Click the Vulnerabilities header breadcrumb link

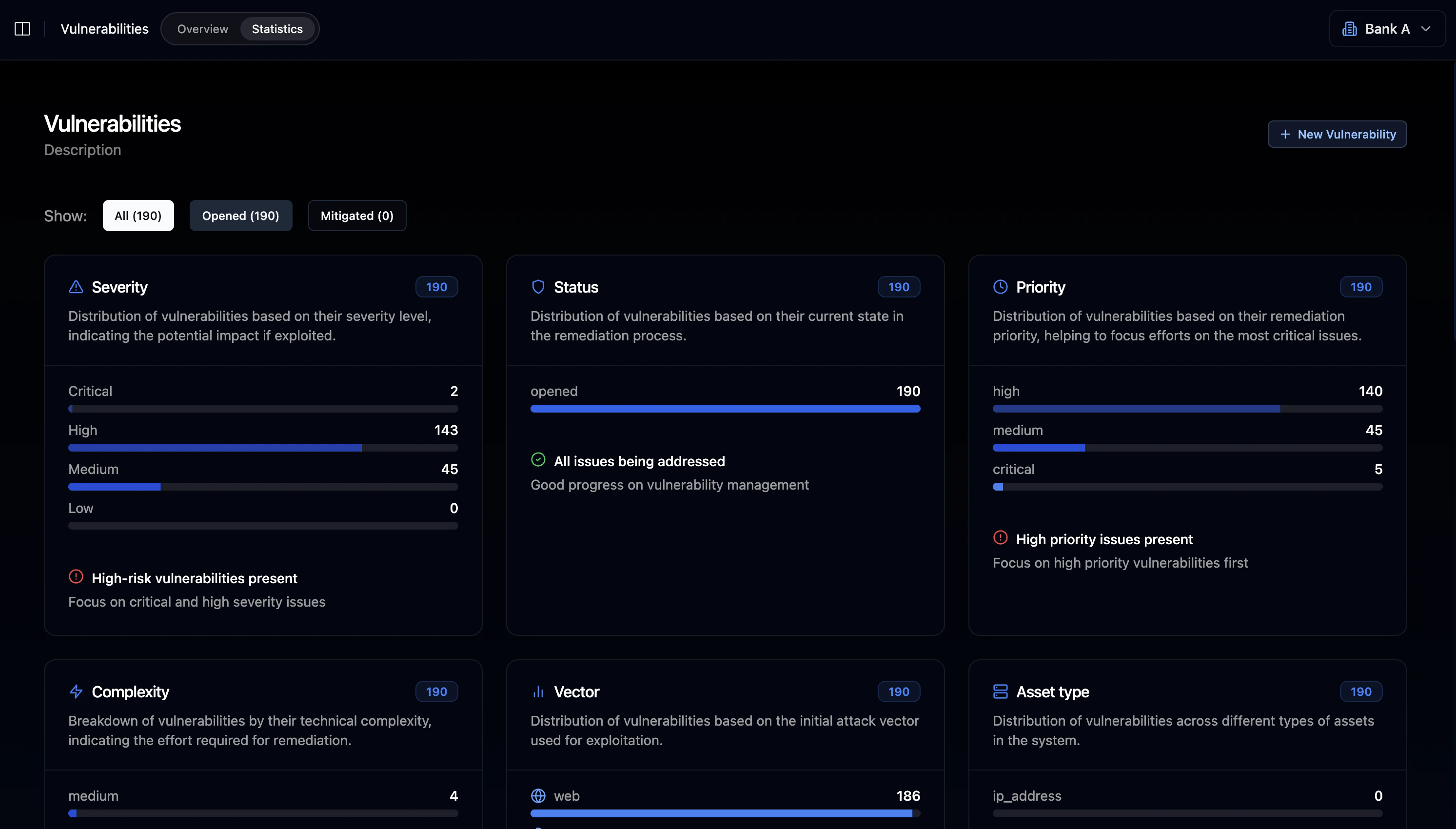pyautogui.click(x=104, y=29)
